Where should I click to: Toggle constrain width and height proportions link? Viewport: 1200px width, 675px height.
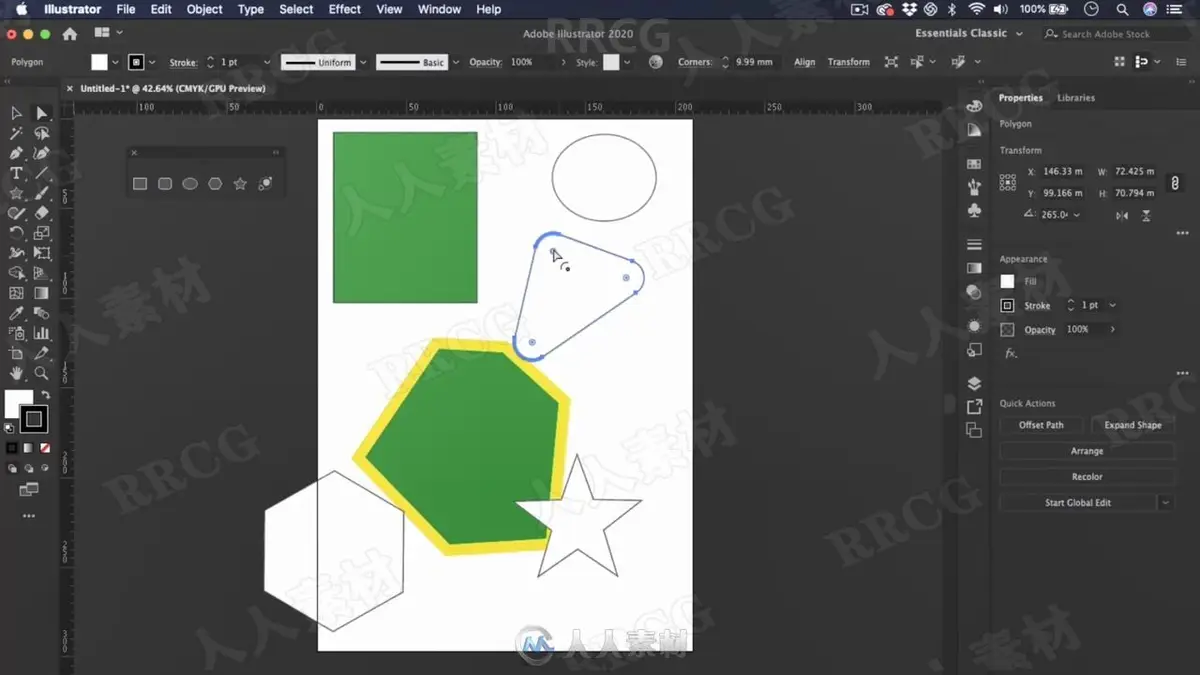coord(1174,183)
